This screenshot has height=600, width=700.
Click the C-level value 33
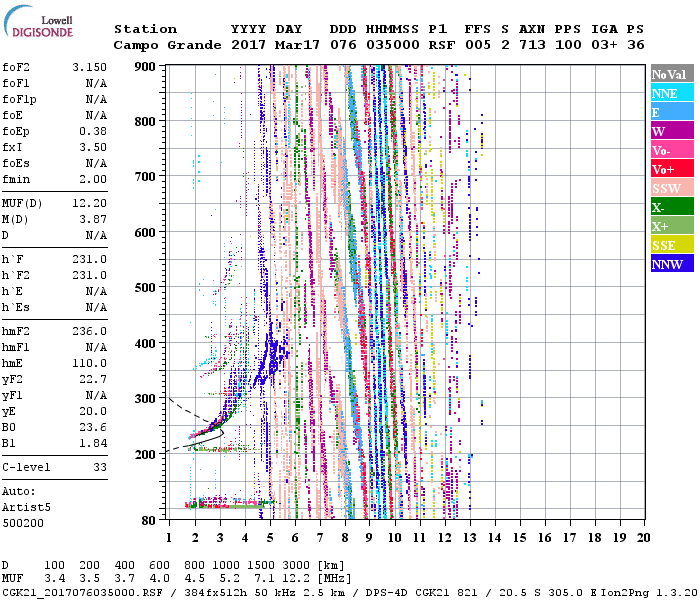pos(100,467)
